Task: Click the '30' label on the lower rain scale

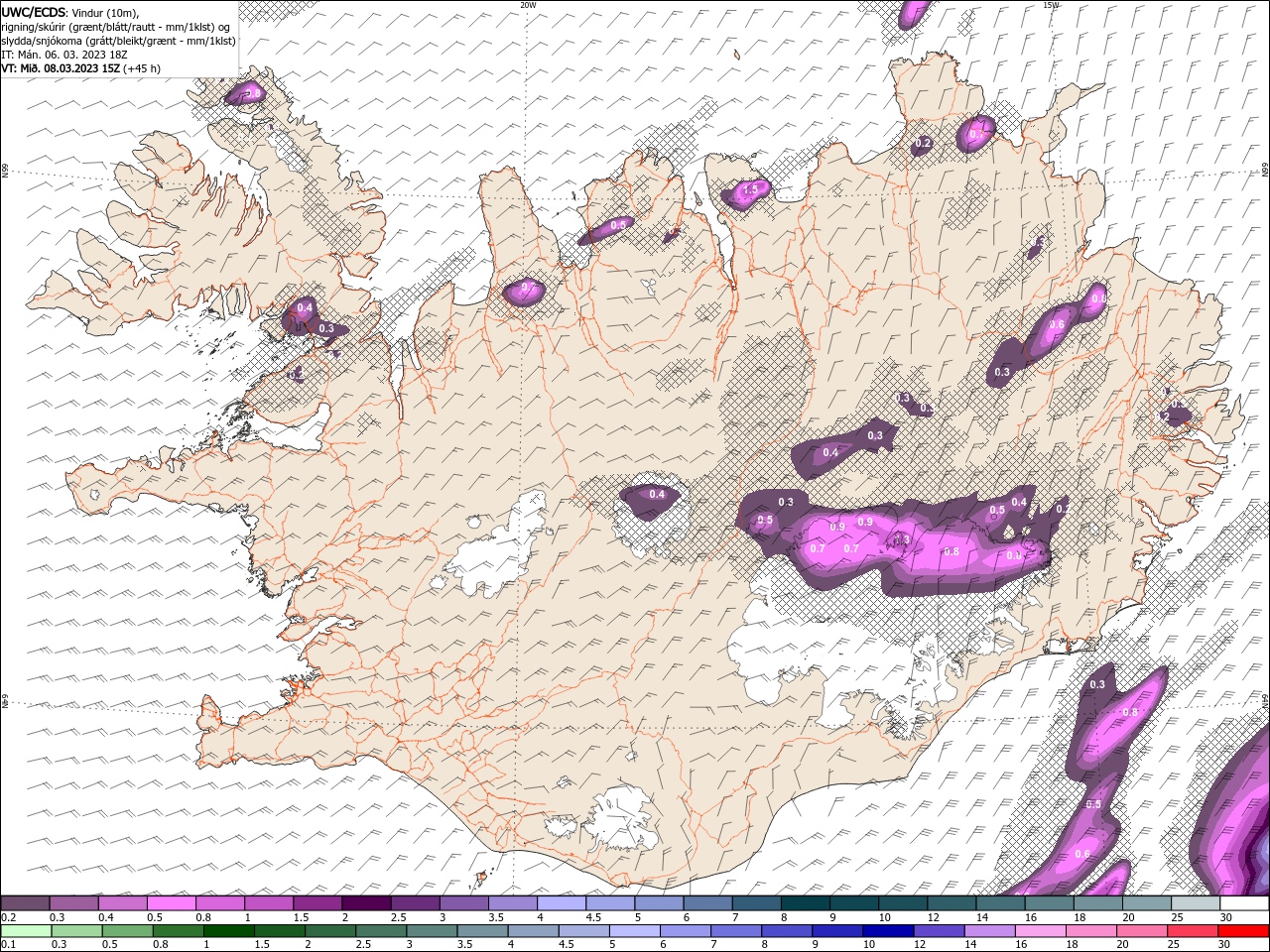Action: click(x=1226, y=944)
